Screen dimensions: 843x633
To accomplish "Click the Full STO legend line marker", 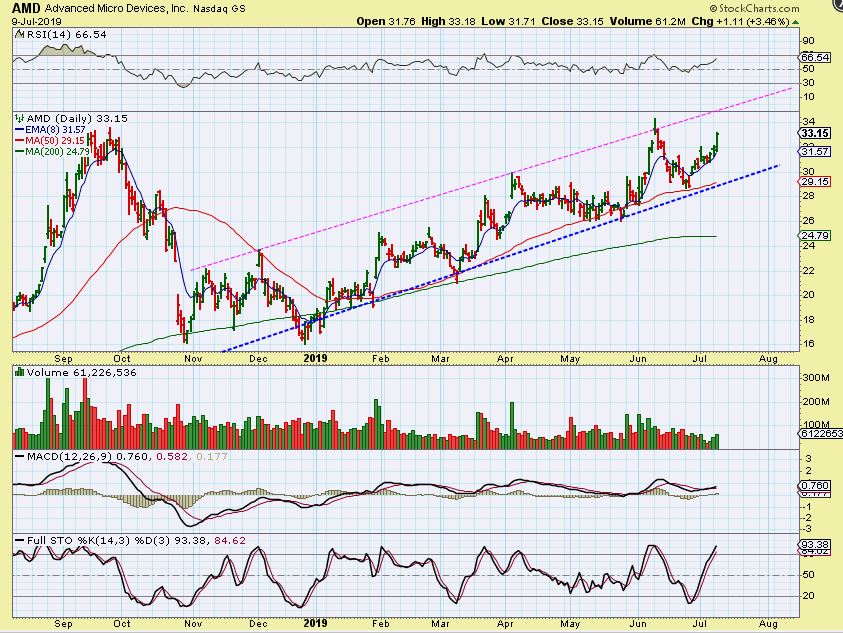I will [20, 540].
